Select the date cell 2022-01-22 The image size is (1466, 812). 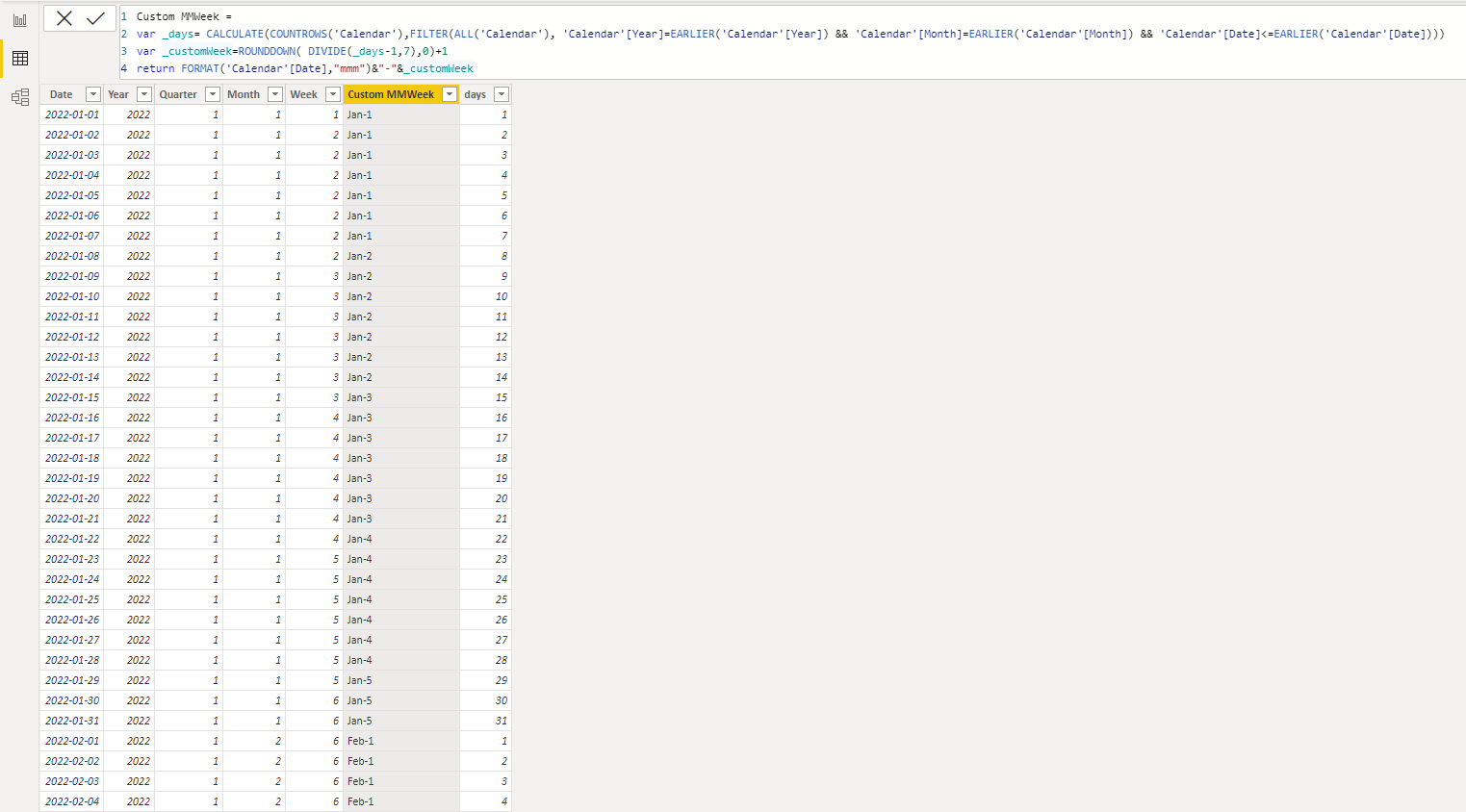[x=72, y=539]
